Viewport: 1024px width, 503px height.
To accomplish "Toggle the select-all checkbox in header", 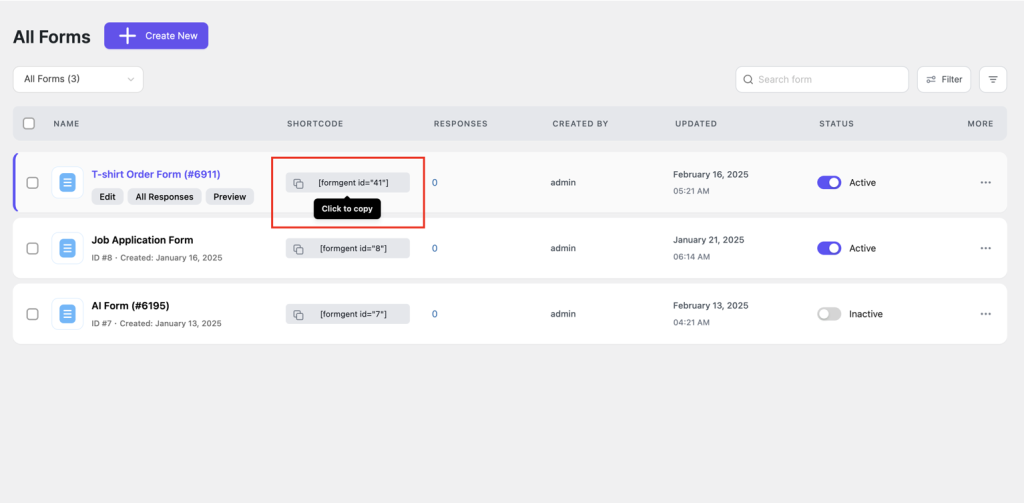I will pos(29,123).
